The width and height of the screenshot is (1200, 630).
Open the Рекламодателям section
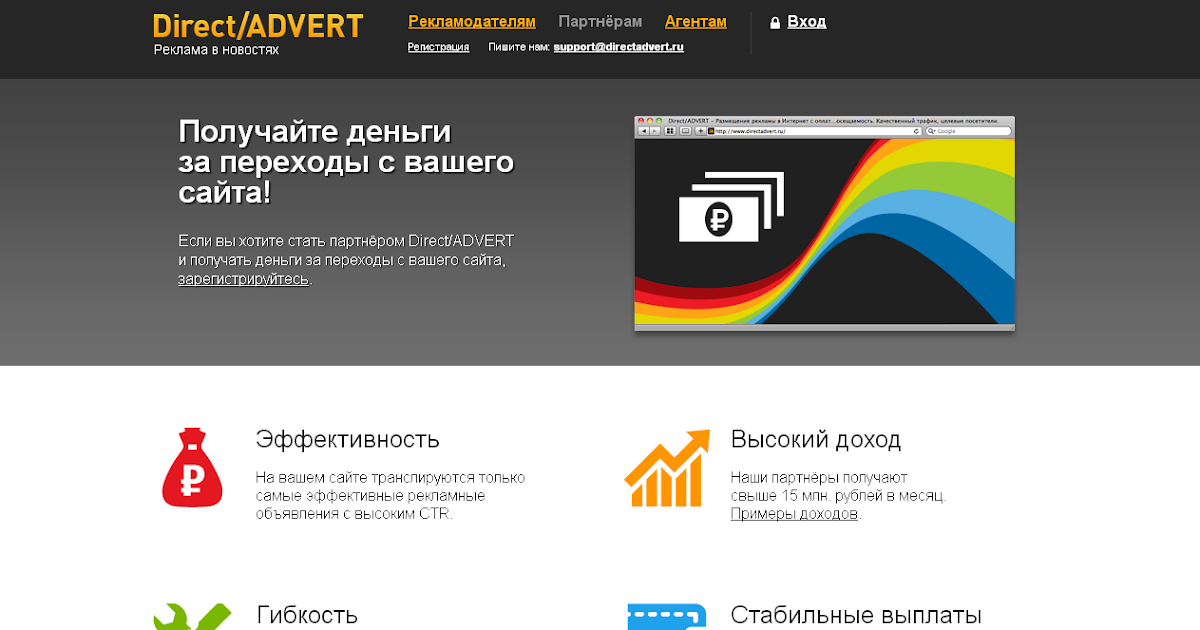click(x=472, y=22)
